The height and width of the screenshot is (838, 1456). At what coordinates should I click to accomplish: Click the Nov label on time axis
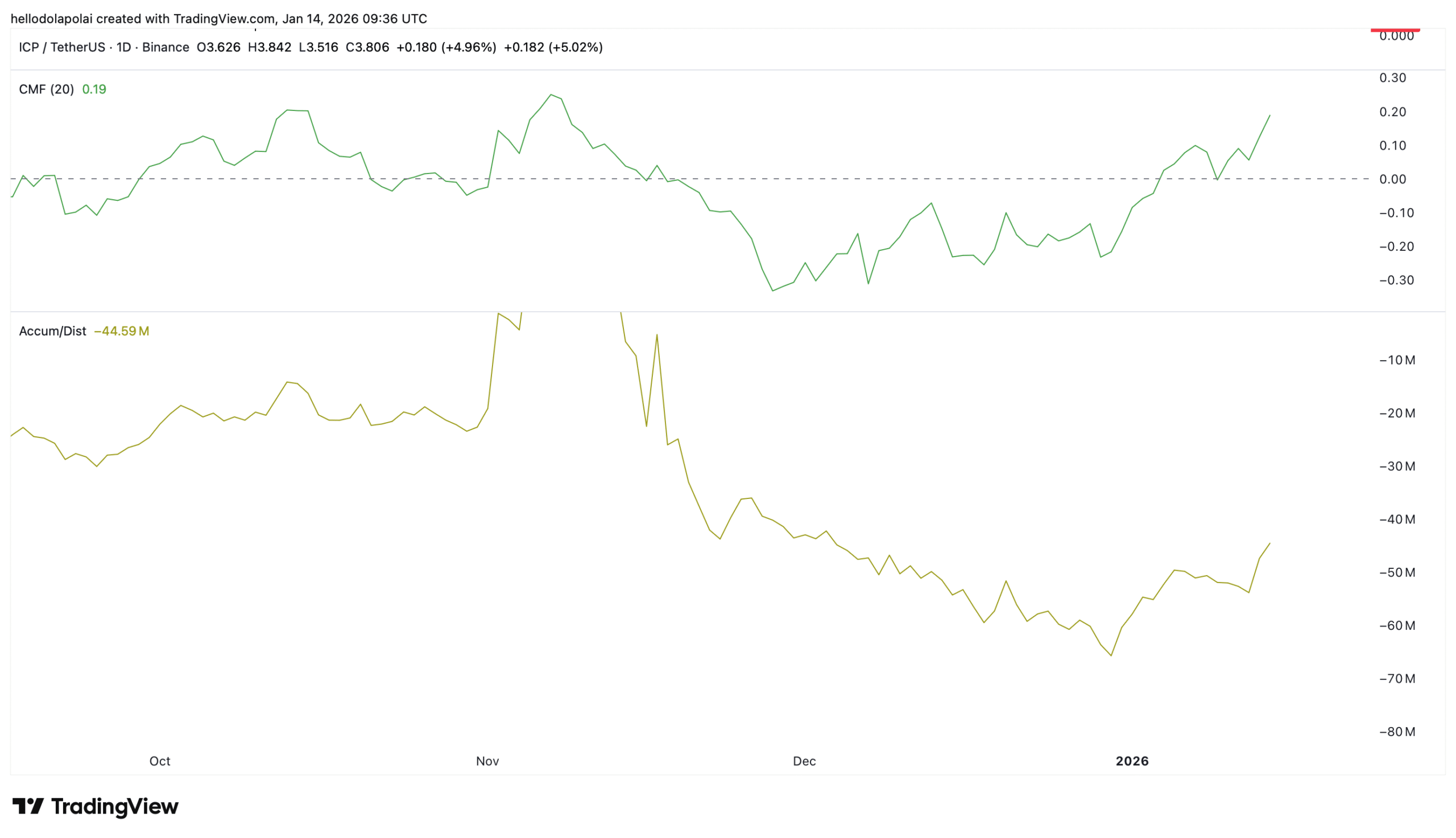(x=487, y=761)
